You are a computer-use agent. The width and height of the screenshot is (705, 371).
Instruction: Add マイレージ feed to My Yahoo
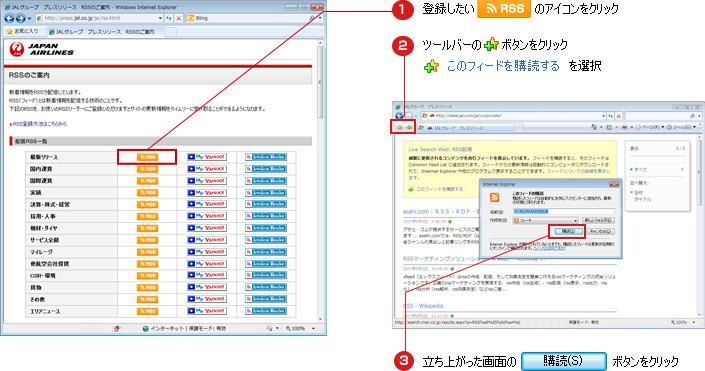tap(207, 252)
